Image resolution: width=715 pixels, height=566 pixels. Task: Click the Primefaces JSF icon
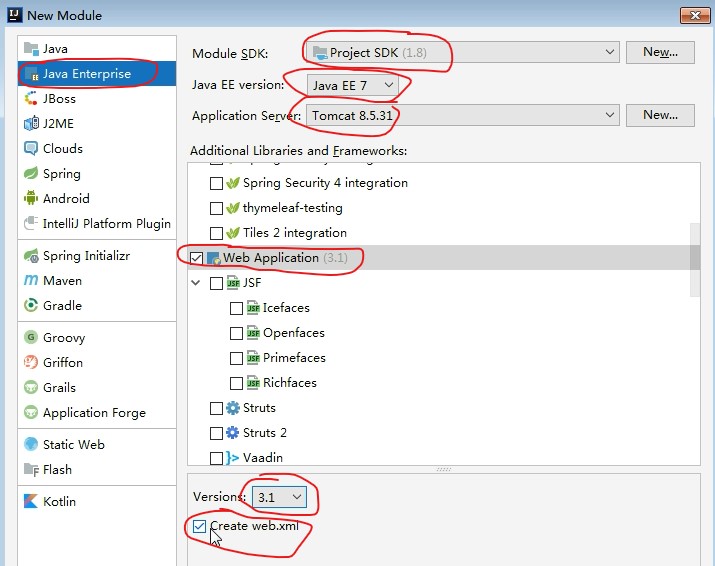pos(253,358)
